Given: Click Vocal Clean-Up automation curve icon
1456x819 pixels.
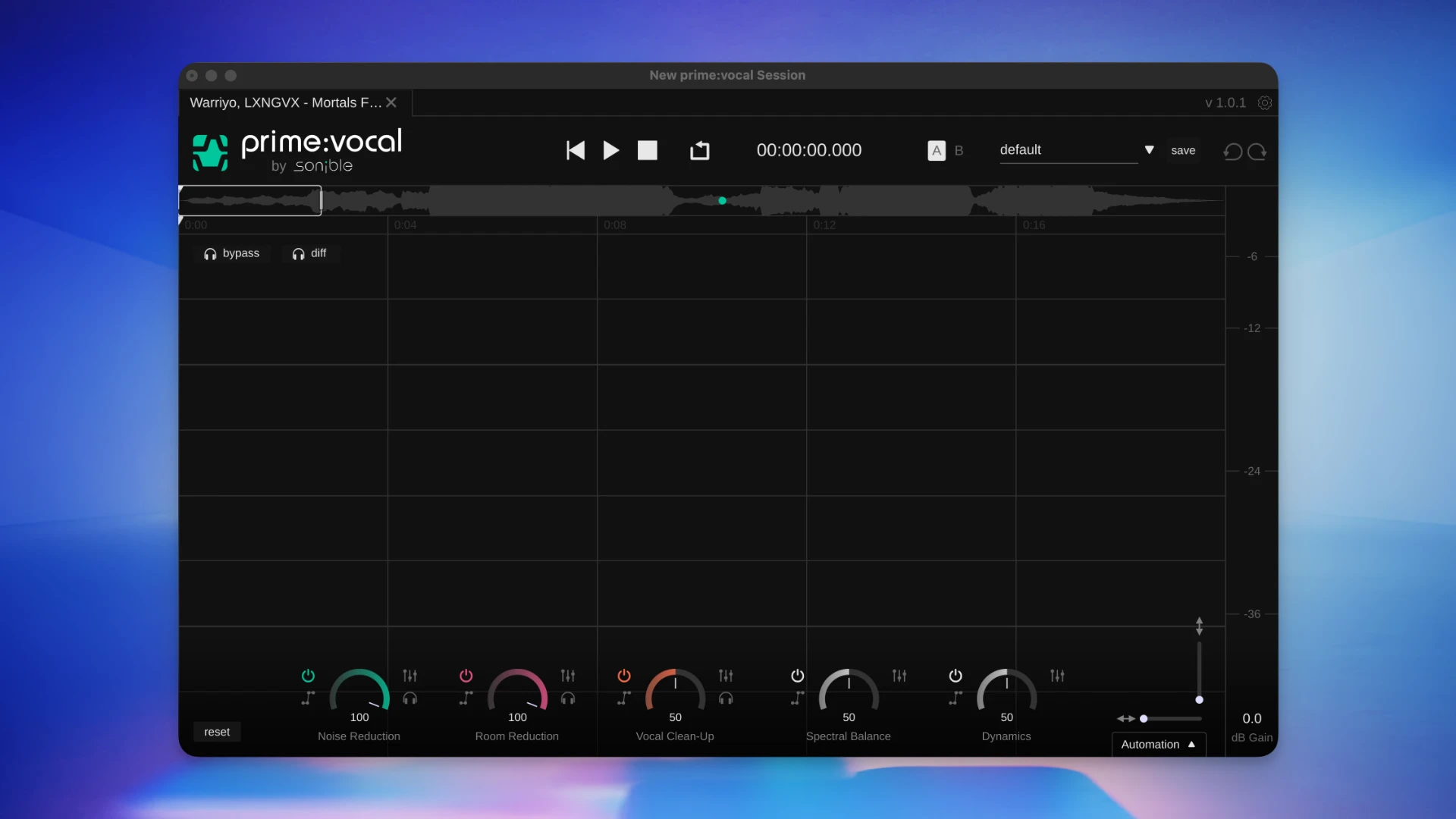Looking at the screenshot, I should [x=623, y=698].
